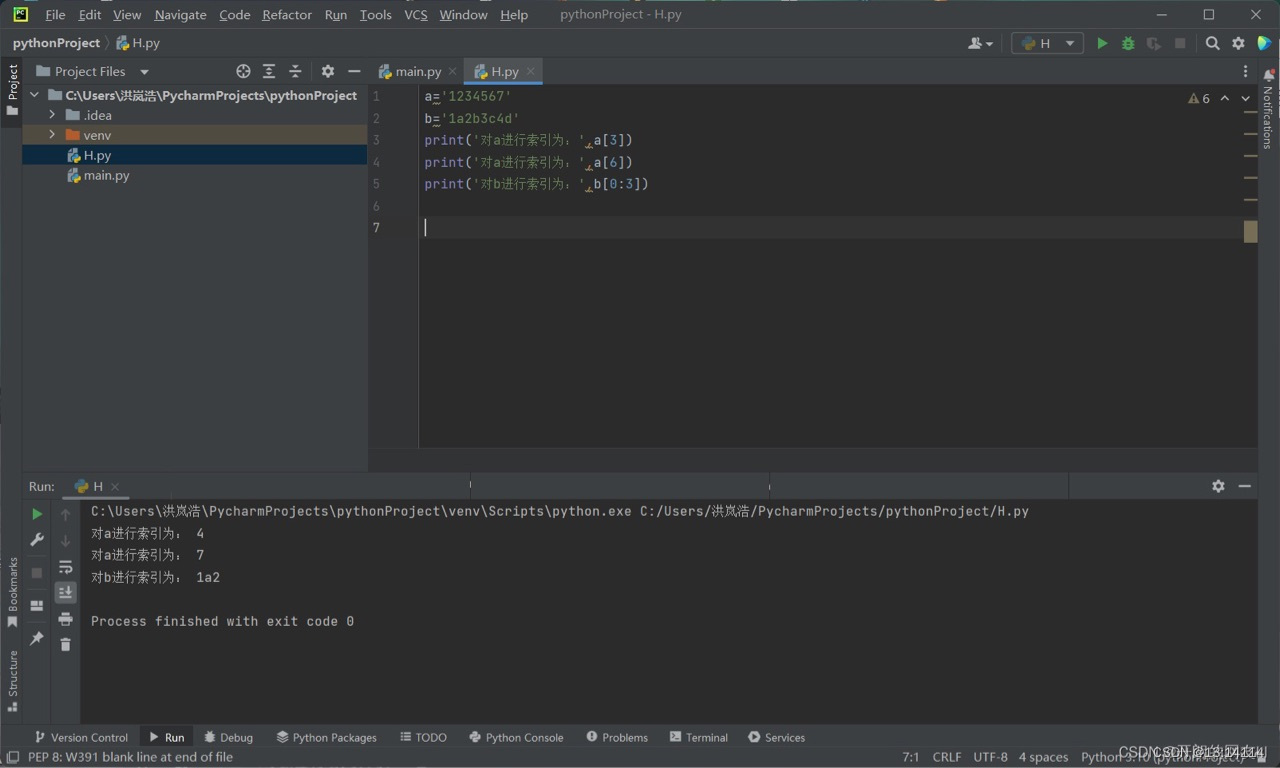The width and height of the screenshot is (1280, 768).
Task: Open the H run configuration dropdown
Action: pos(1047,43)
